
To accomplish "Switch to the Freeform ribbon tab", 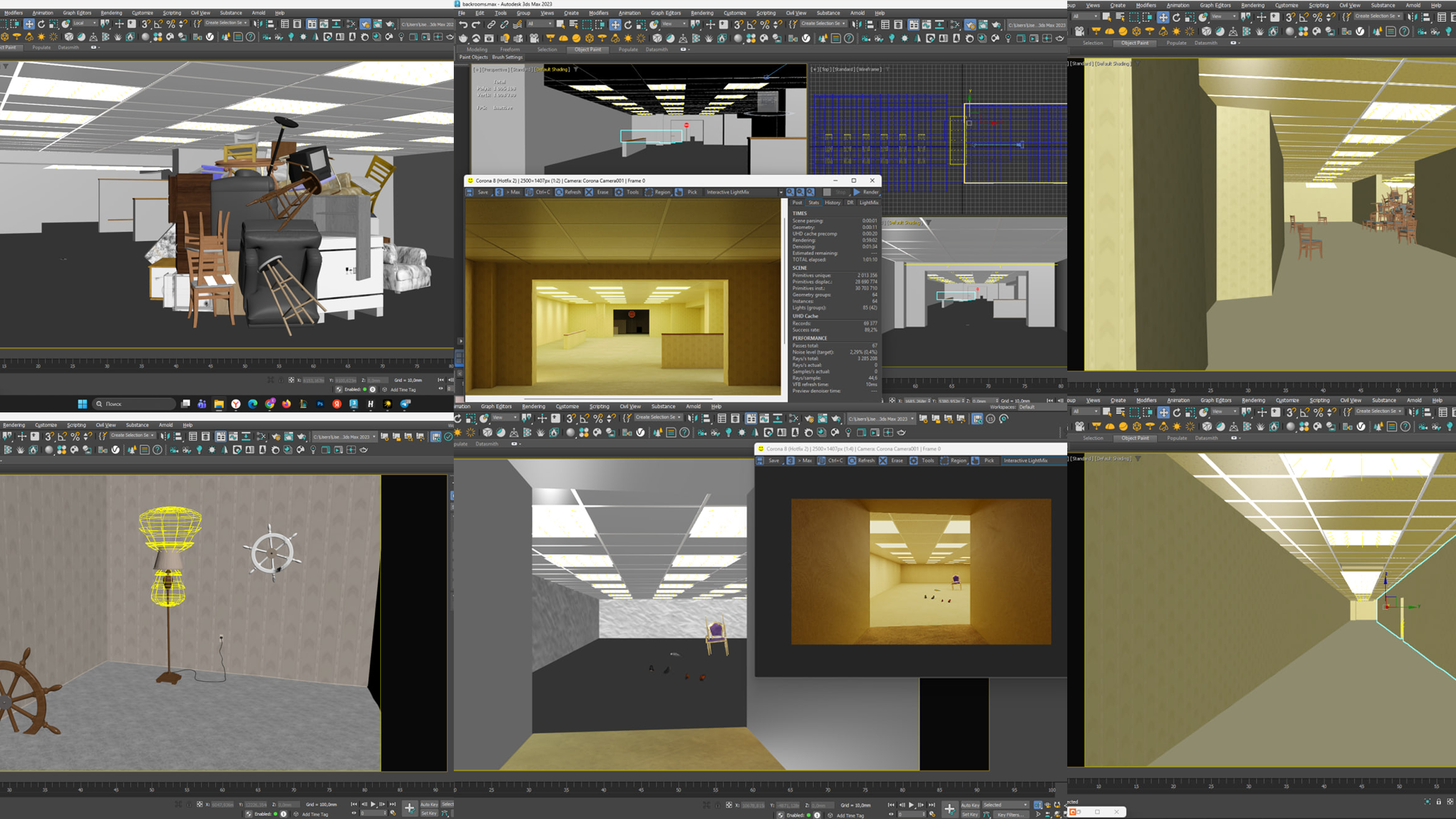I will 510,49.
